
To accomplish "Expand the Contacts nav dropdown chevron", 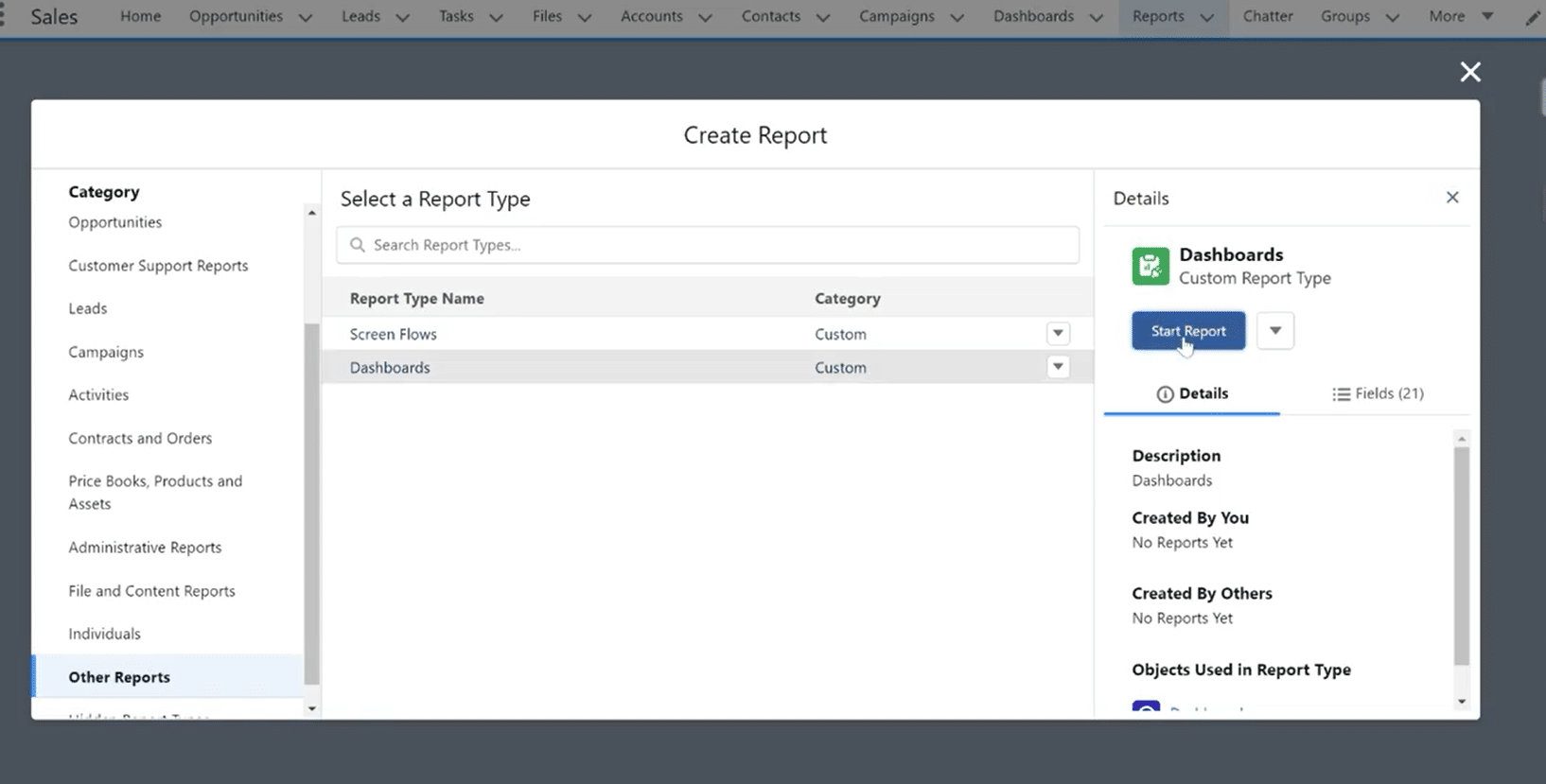I will click(822, 17).
